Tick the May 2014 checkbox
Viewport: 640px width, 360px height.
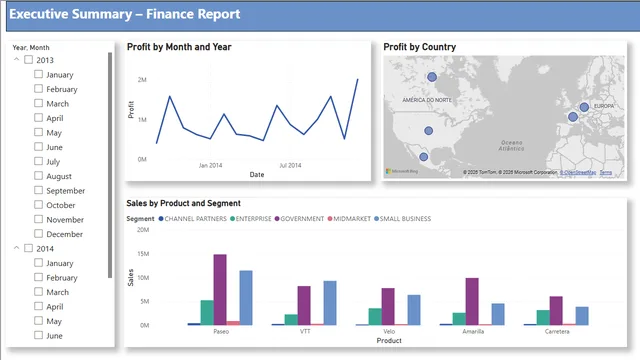pos(38,320)
